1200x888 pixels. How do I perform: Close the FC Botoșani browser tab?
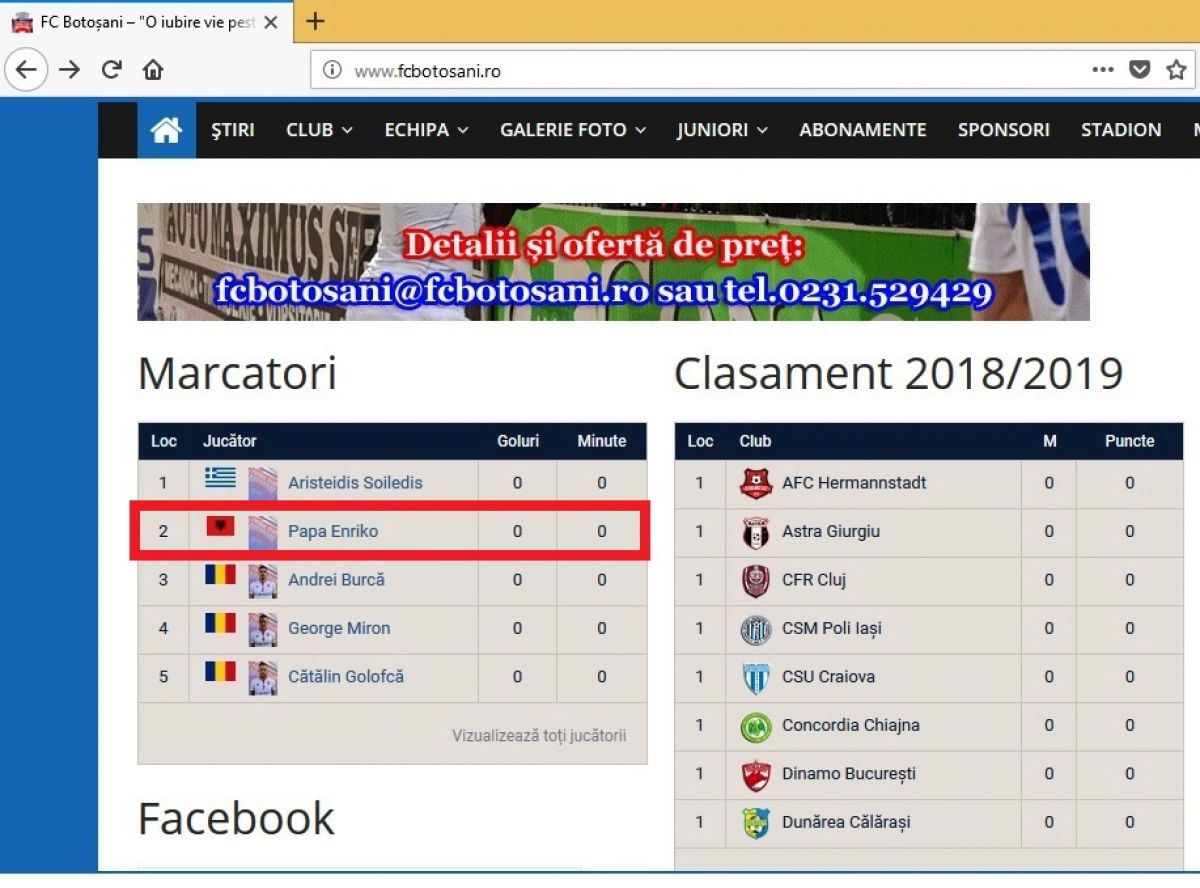[x=271, y=22]
